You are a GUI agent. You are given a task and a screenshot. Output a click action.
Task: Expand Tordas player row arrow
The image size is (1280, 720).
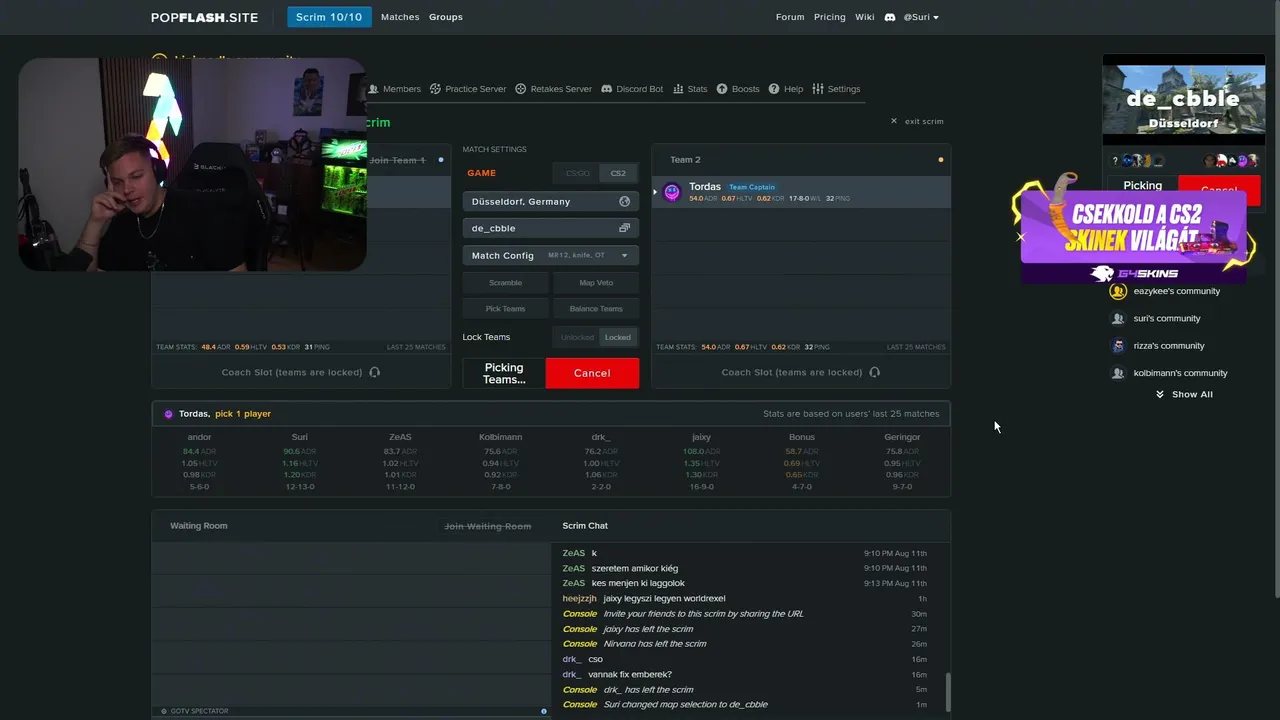[655, 191]
